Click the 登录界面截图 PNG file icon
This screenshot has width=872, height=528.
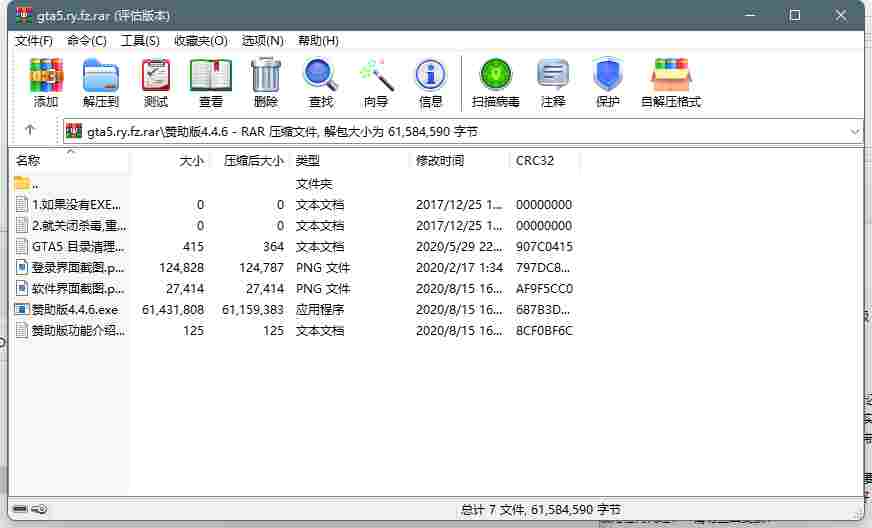pos(22,268)
